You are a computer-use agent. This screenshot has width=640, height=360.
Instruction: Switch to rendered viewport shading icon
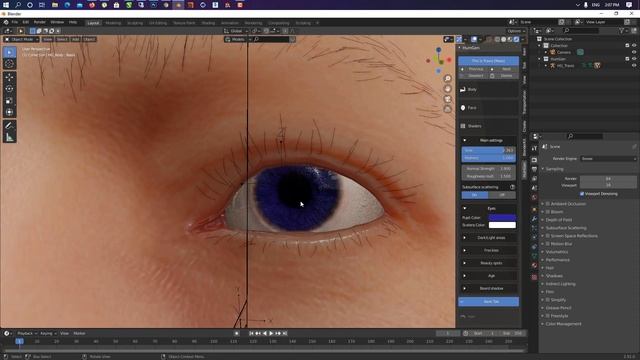click(516, 39)
